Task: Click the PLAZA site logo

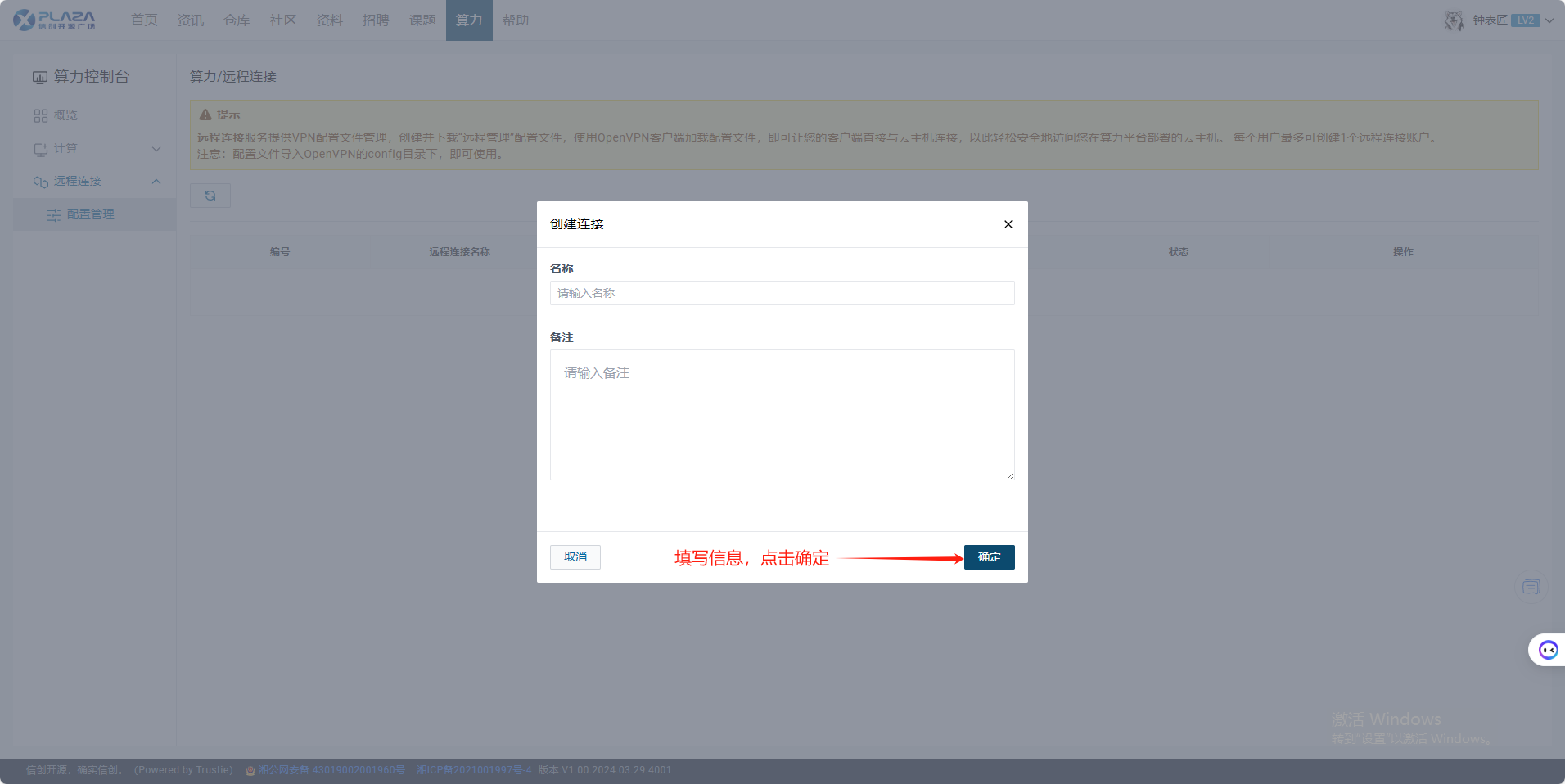Action: [55, 20]
